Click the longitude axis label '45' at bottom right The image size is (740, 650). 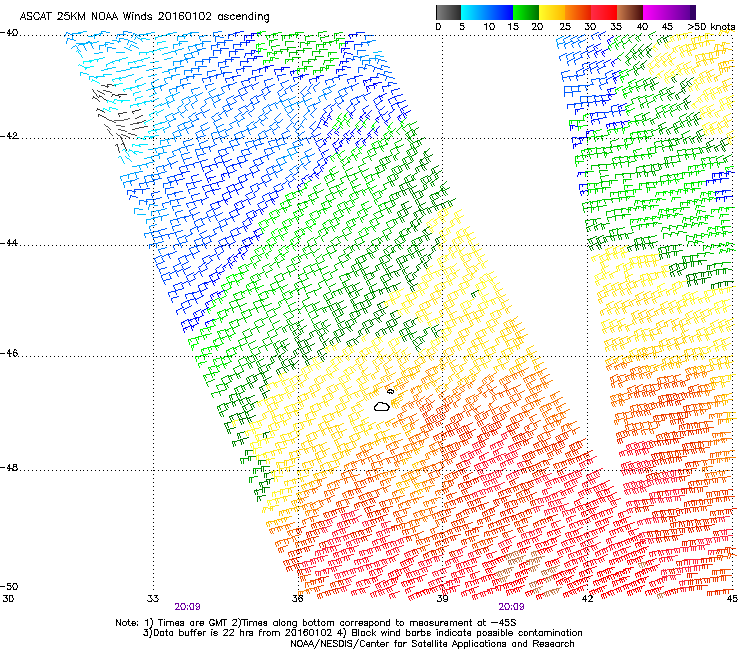click(732, 599)
